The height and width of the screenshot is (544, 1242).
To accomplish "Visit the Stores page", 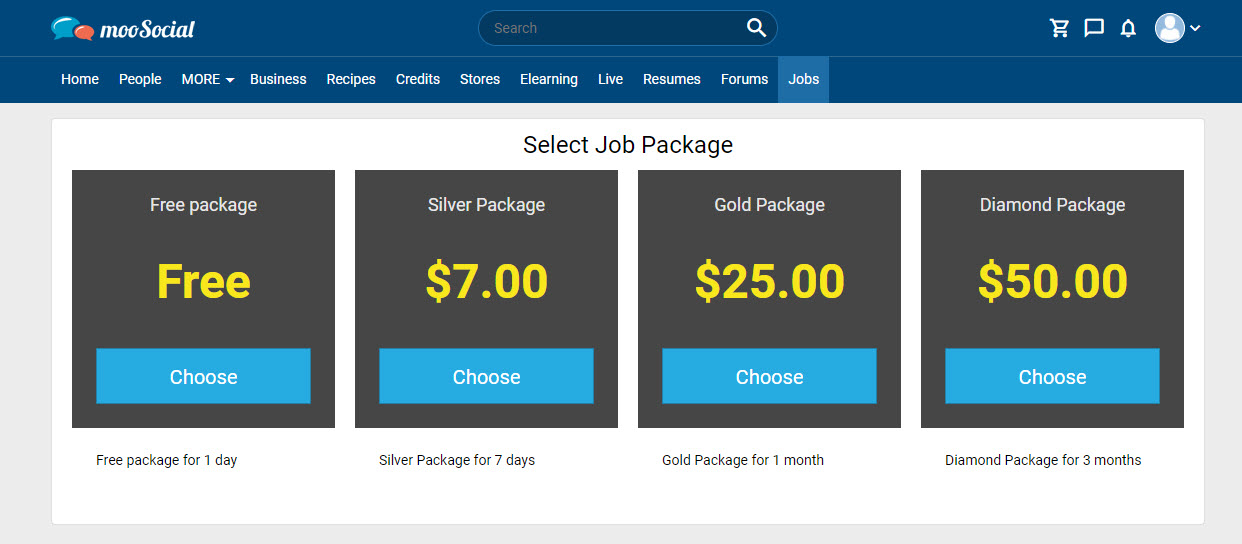I will [x=480, y=79].
